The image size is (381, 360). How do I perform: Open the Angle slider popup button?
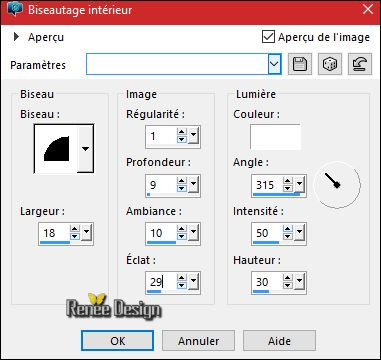point(299,184)
